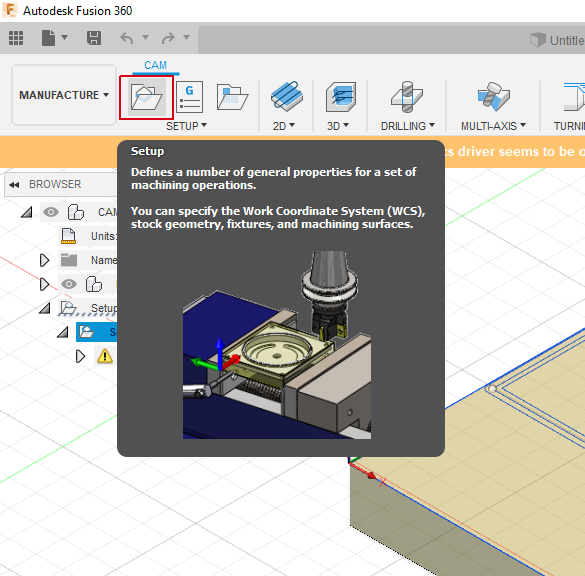Open the 2D menu dropdown
Viewport: 585px width, 576px height.
(284, 126)
